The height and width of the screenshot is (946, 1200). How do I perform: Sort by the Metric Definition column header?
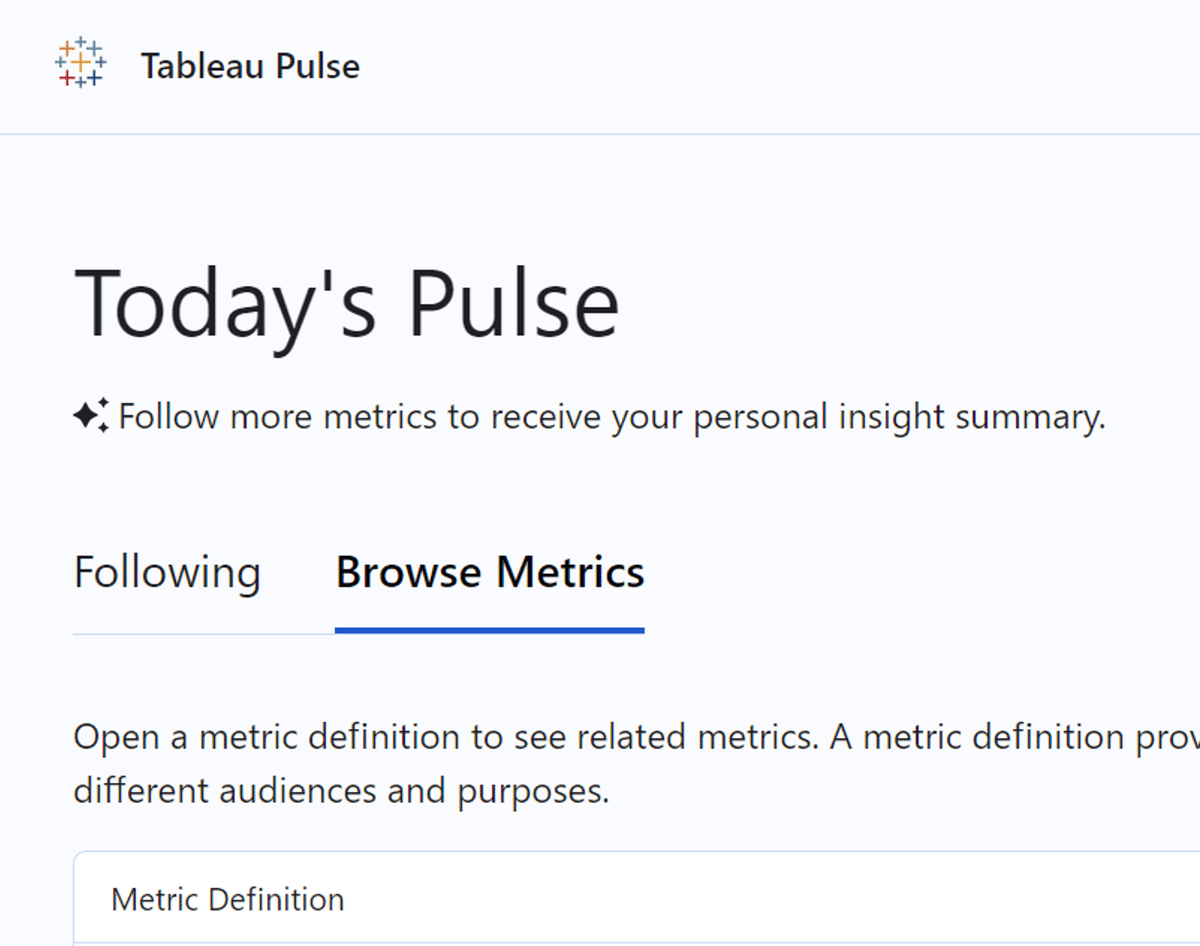click(x=227, y=899)
